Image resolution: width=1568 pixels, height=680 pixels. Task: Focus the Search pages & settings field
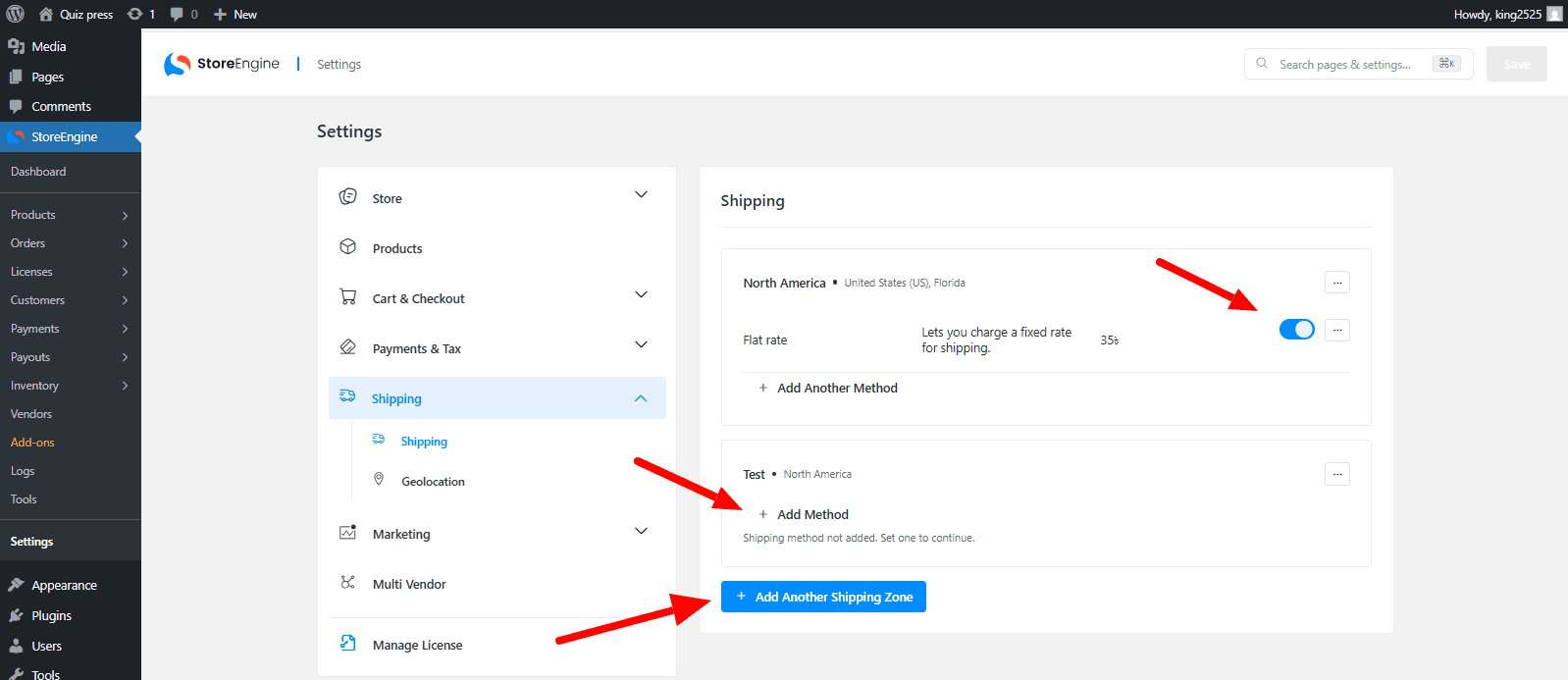1358,64
